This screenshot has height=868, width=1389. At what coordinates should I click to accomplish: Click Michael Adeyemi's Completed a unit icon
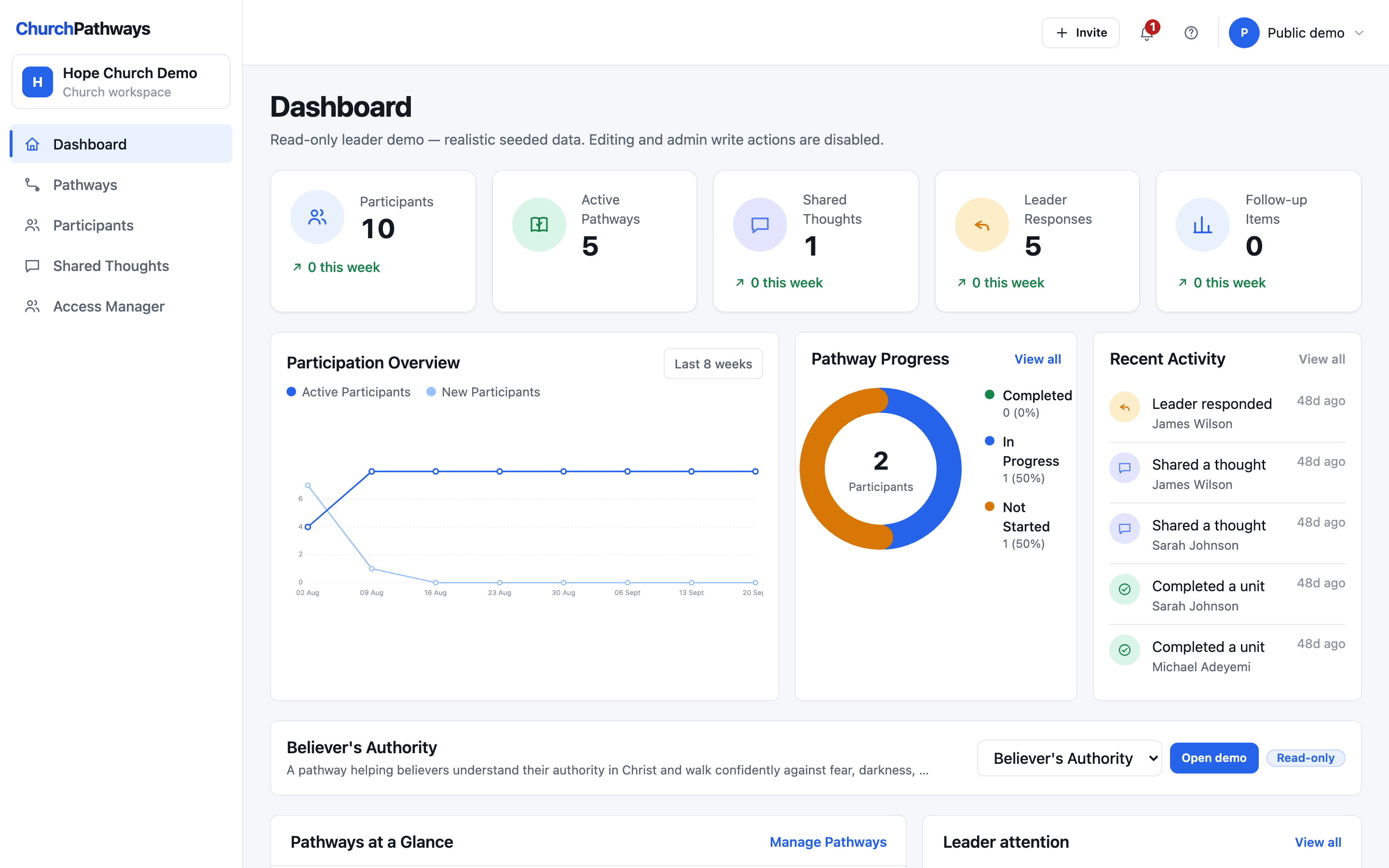1124,651
